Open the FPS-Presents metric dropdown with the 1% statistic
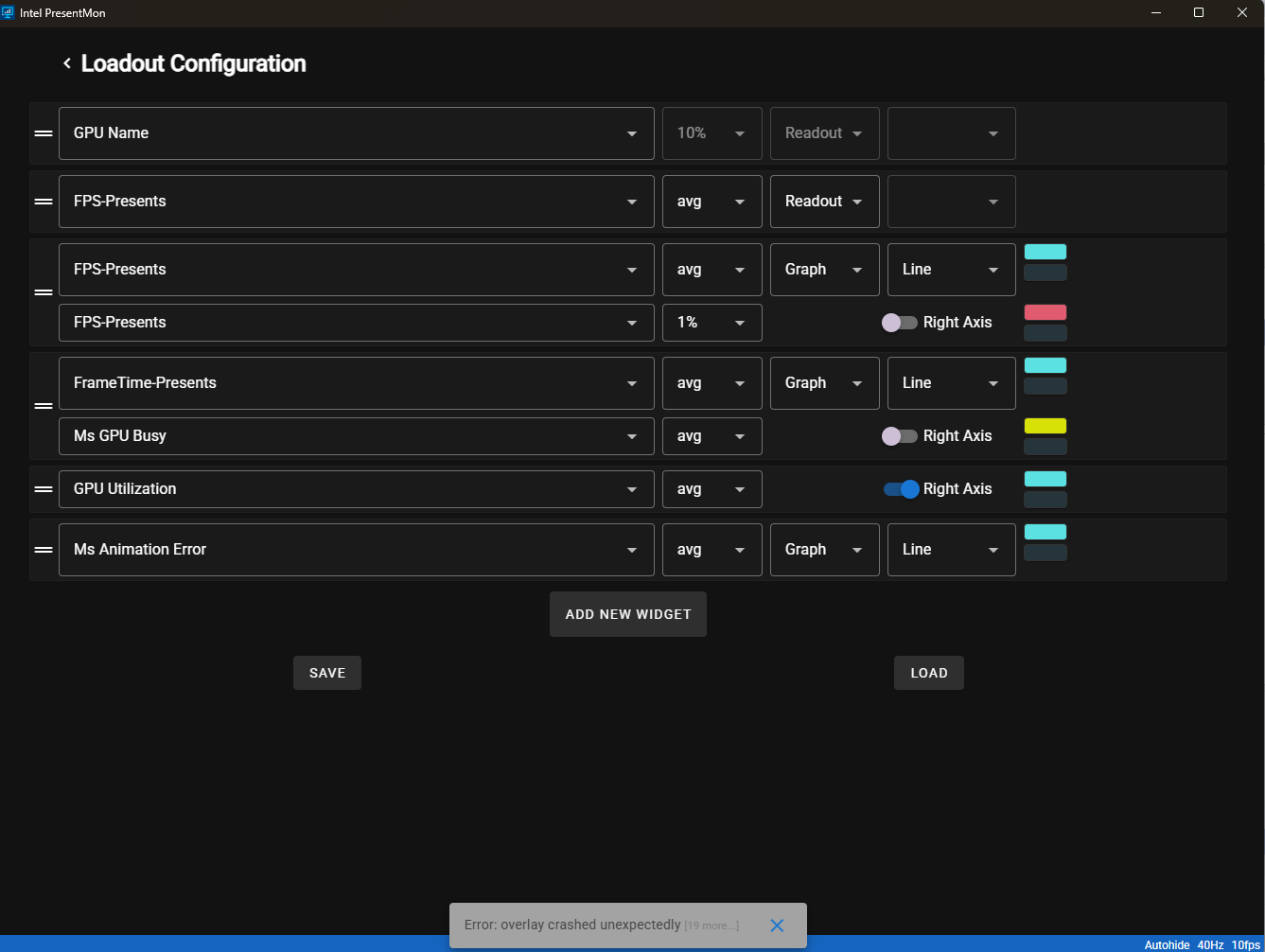This screenshot has width=1265, height=952. click(x=357, y=323)
